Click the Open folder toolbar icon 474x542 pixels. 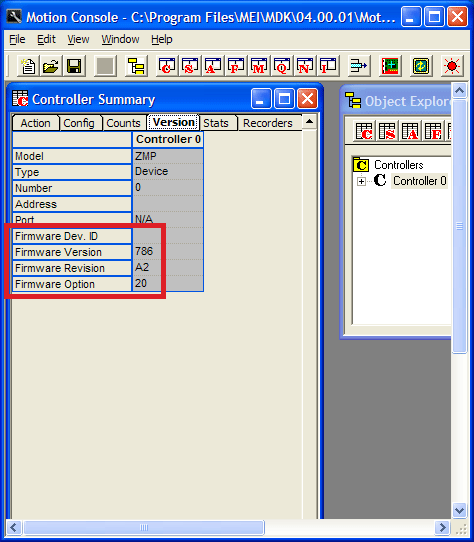coord(51,66)
